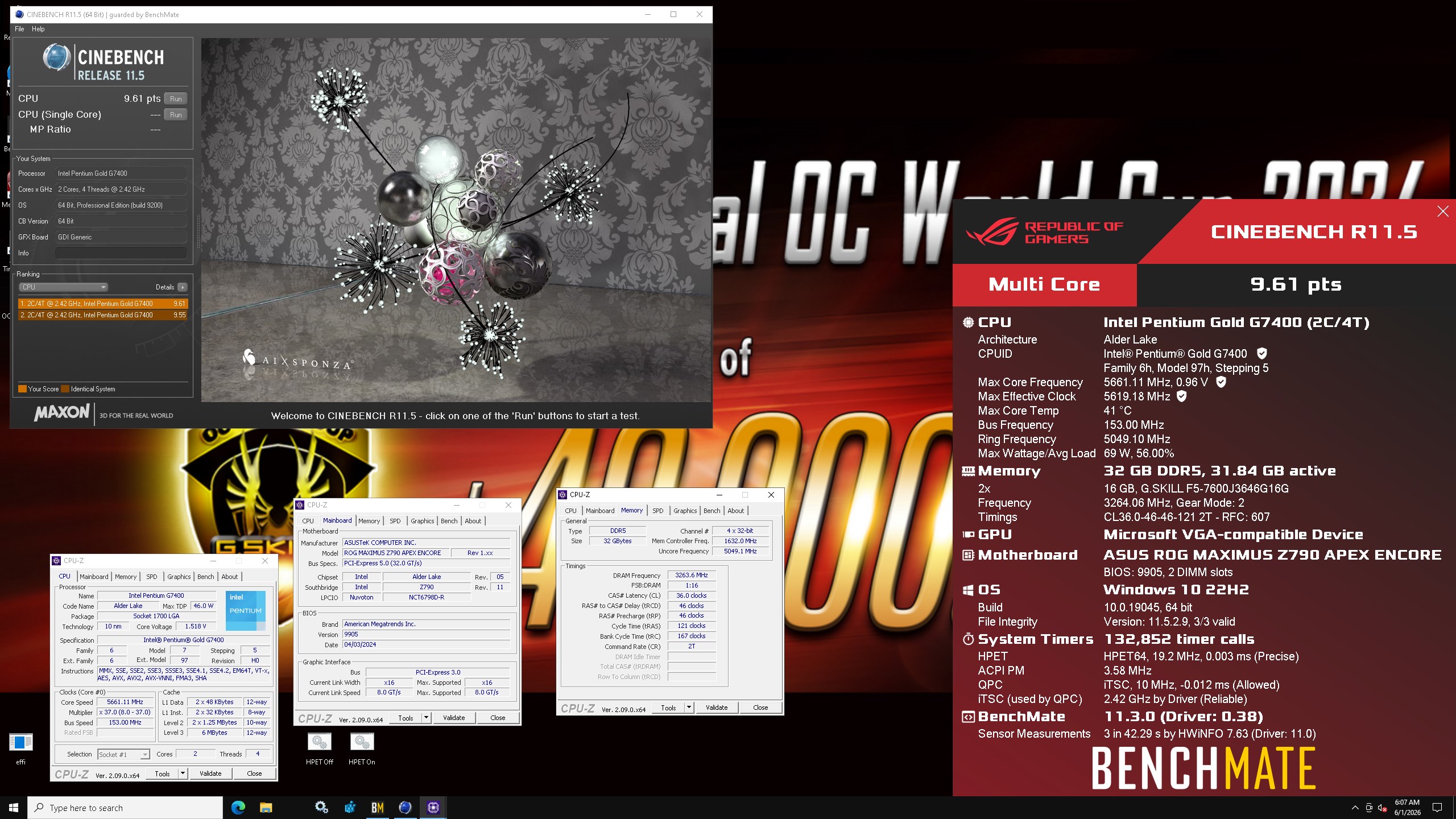Click the Intel Pentium logo in CPU-Z
The height and width of the screenshot is (819, 1456).
[246, 610]
